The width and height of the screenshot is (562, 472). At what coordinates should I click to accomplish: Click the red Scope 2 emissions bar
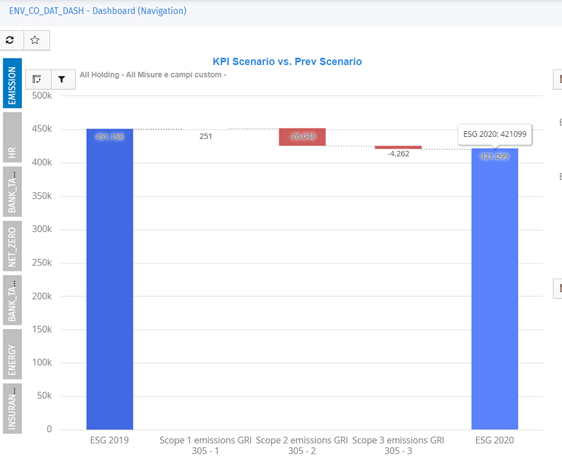click(x=302, y=137)
